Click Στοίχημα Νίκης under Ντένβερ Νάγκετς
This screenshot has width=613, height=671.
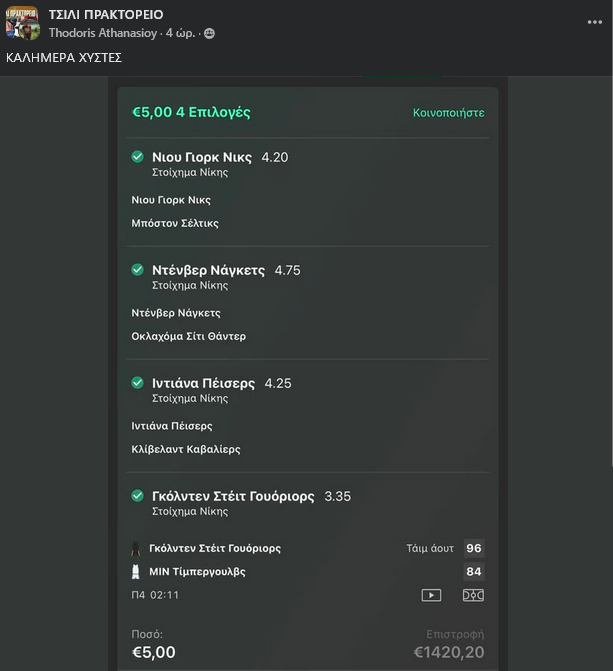click(190, 285)
